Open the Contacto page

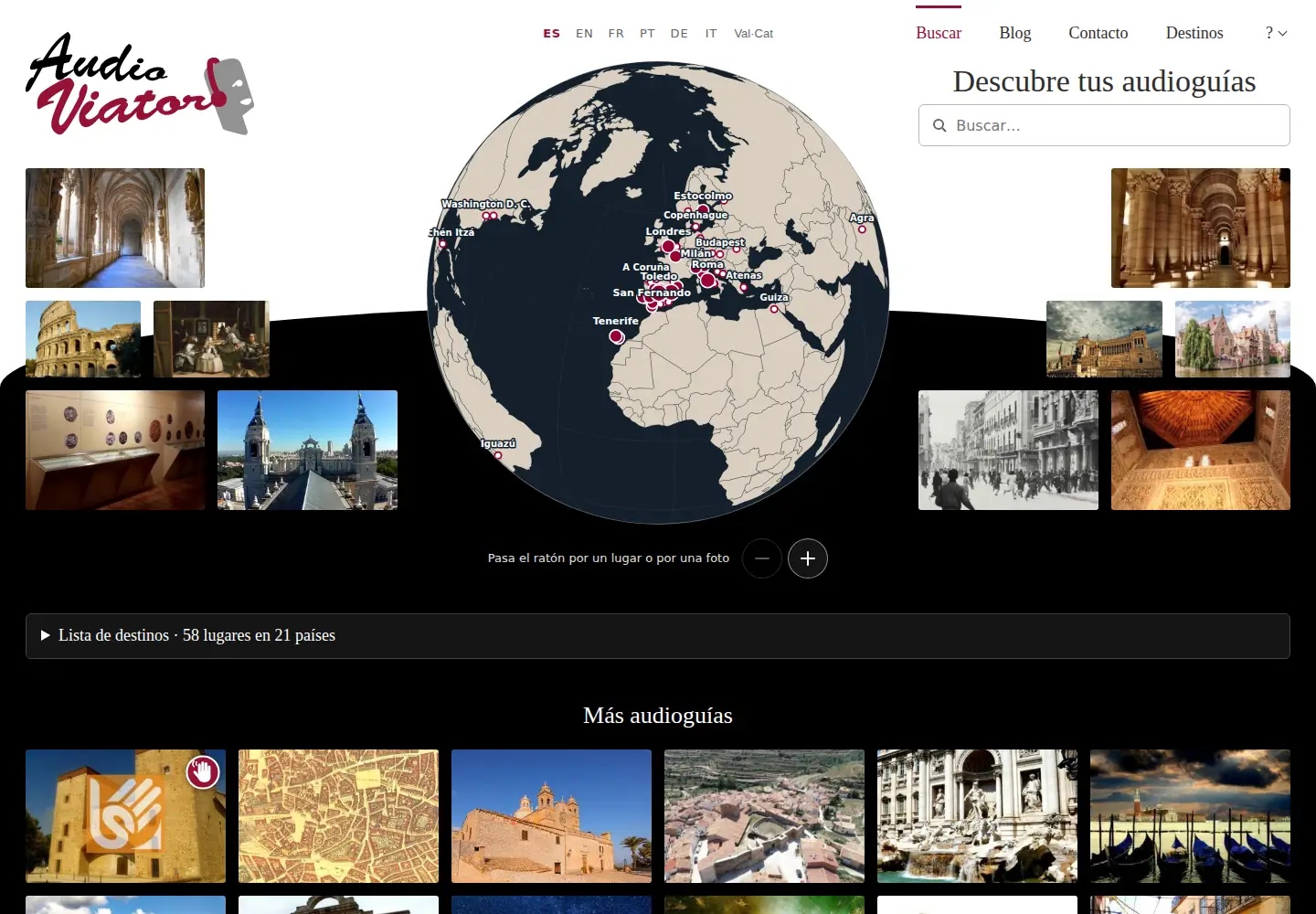1098,33
